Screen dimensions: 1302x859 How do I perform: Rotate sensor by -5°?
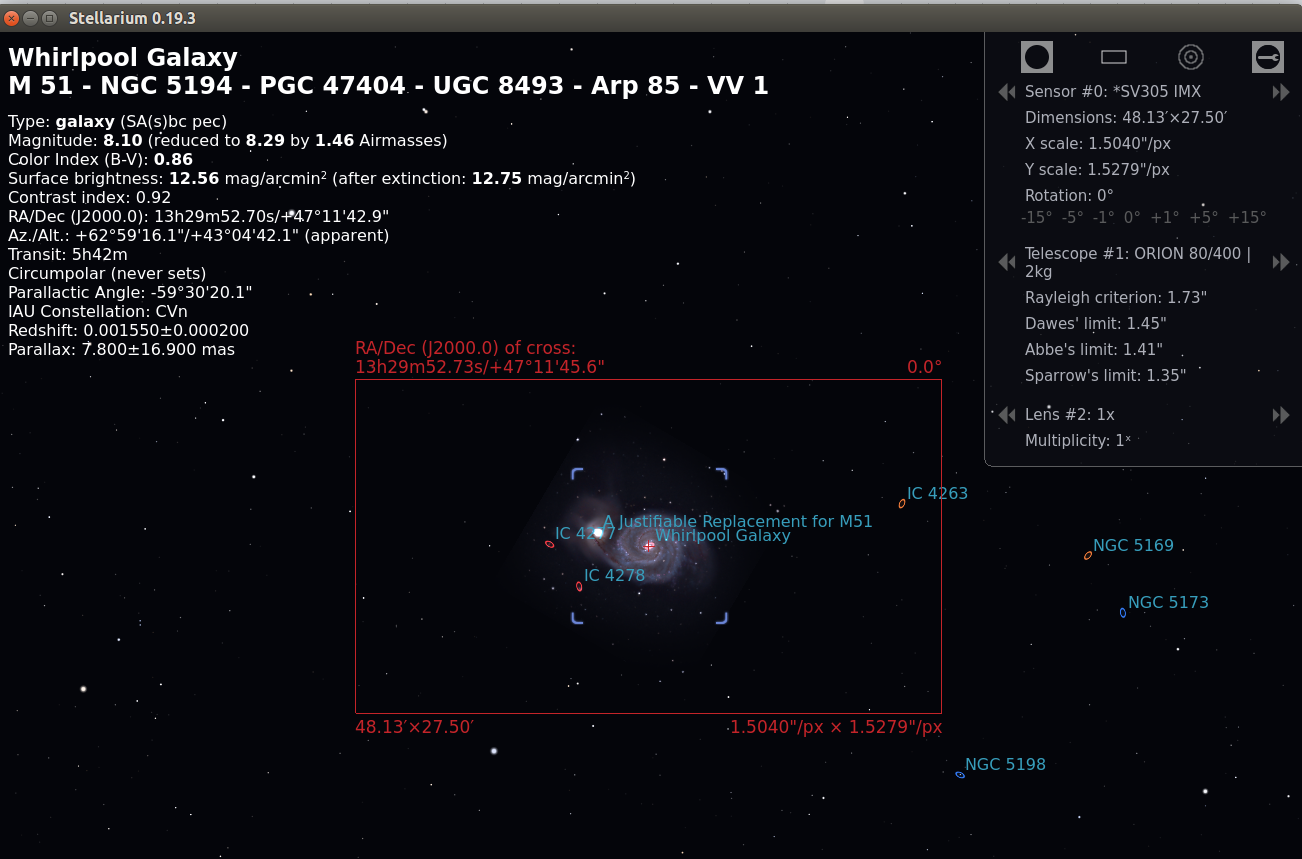coord(1072,217)
